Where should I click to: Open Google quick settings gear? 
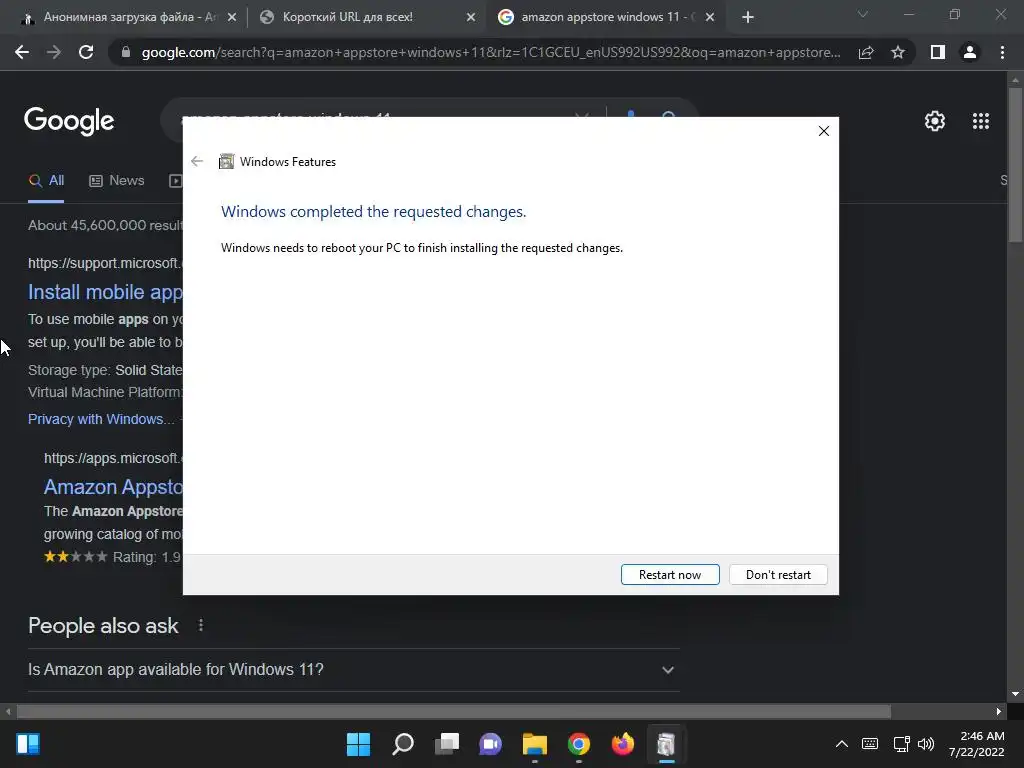click(x=935, y=121)
